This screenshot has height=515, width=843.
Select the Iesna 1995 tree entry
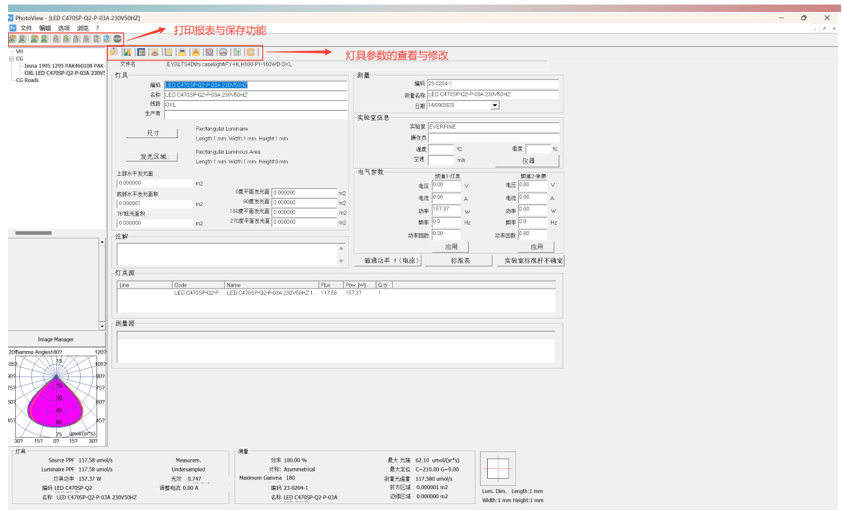(x=65, y=66)
